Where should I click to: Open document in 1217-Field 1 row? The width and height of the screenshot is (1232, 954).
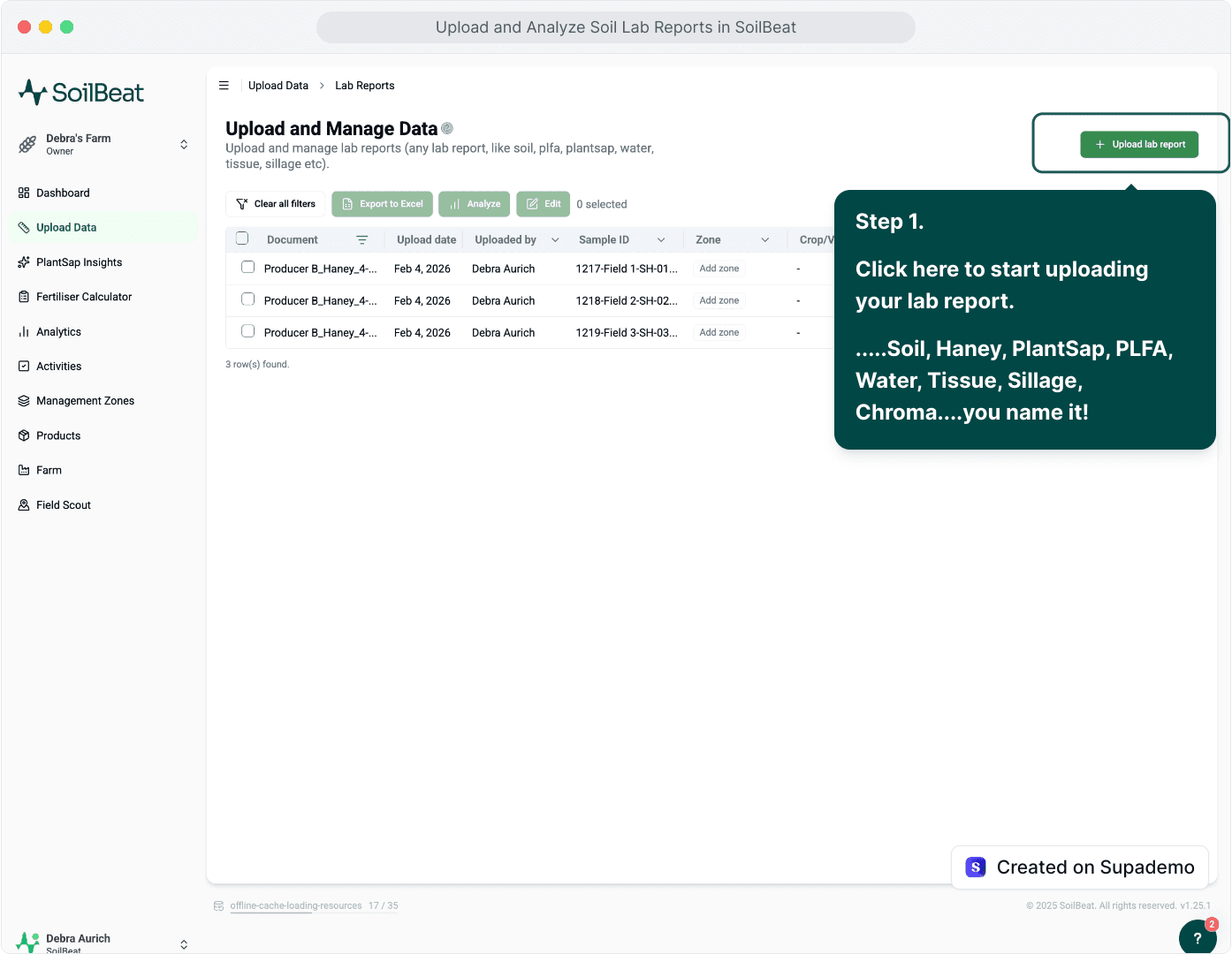click(x=321, y=269)
